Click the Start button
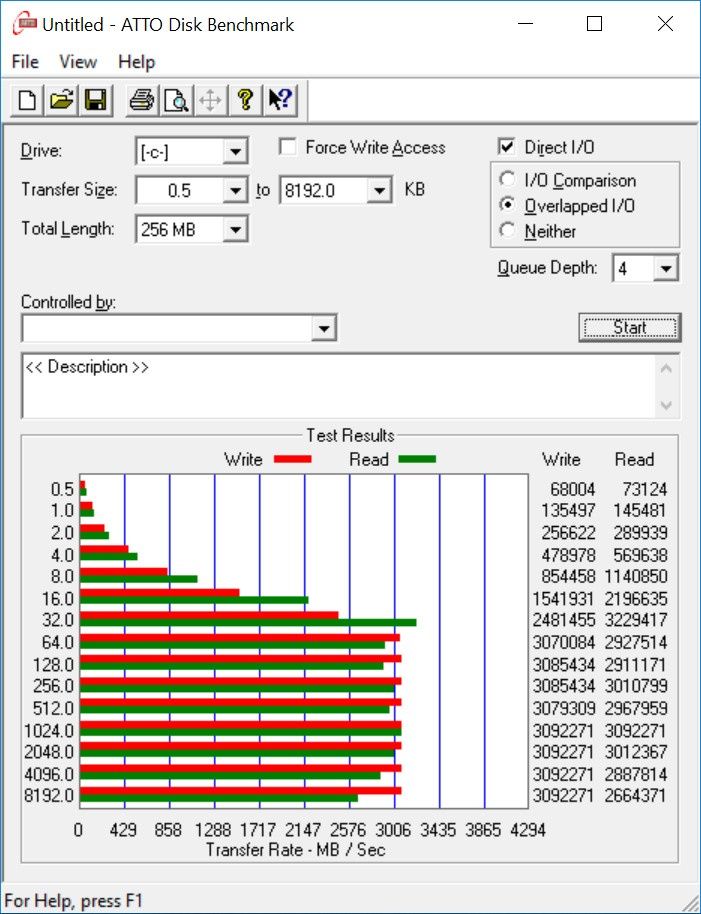701x914 pixels. tap(629, 328)
